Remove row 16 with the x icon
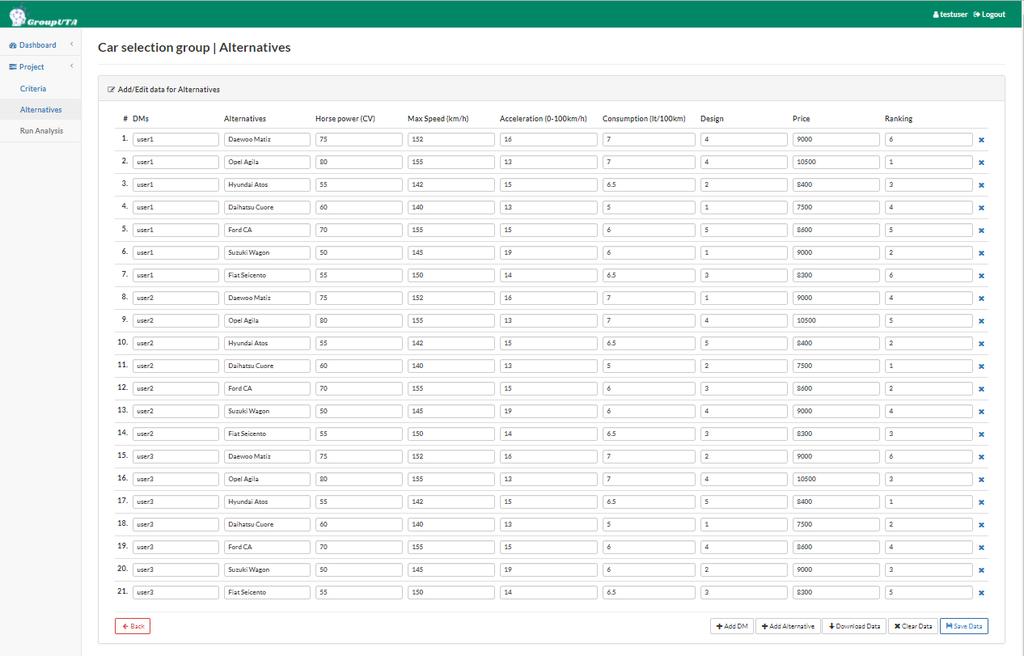 point(981,480)
